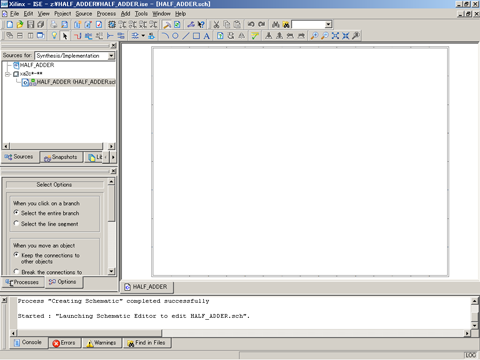The height and width of the screenshot is (360, 480).
Task: Select the Line drawing tool
Action: 186,36
